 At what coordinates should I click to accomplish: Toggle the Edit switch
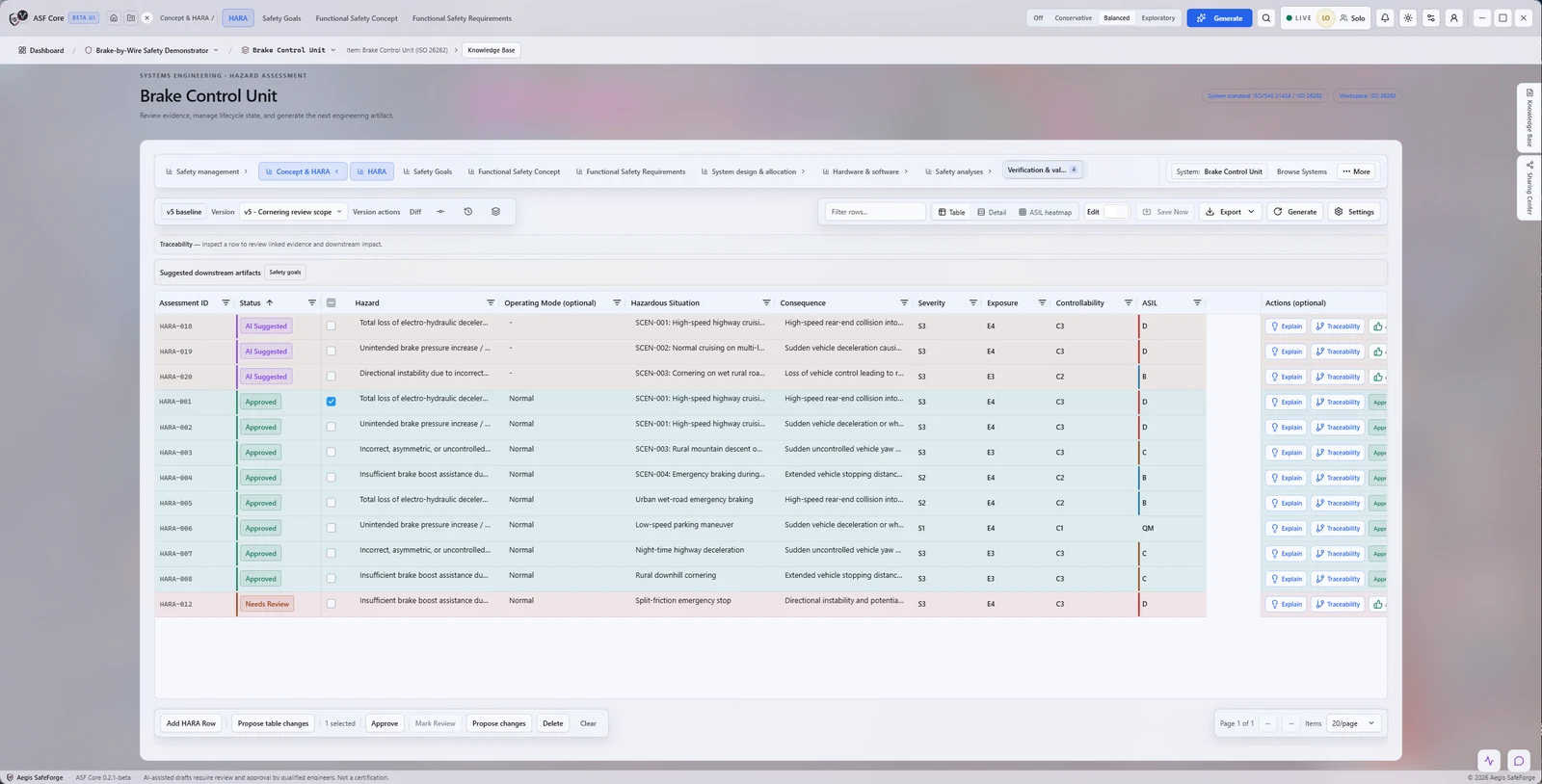[x=1116, y=212]
